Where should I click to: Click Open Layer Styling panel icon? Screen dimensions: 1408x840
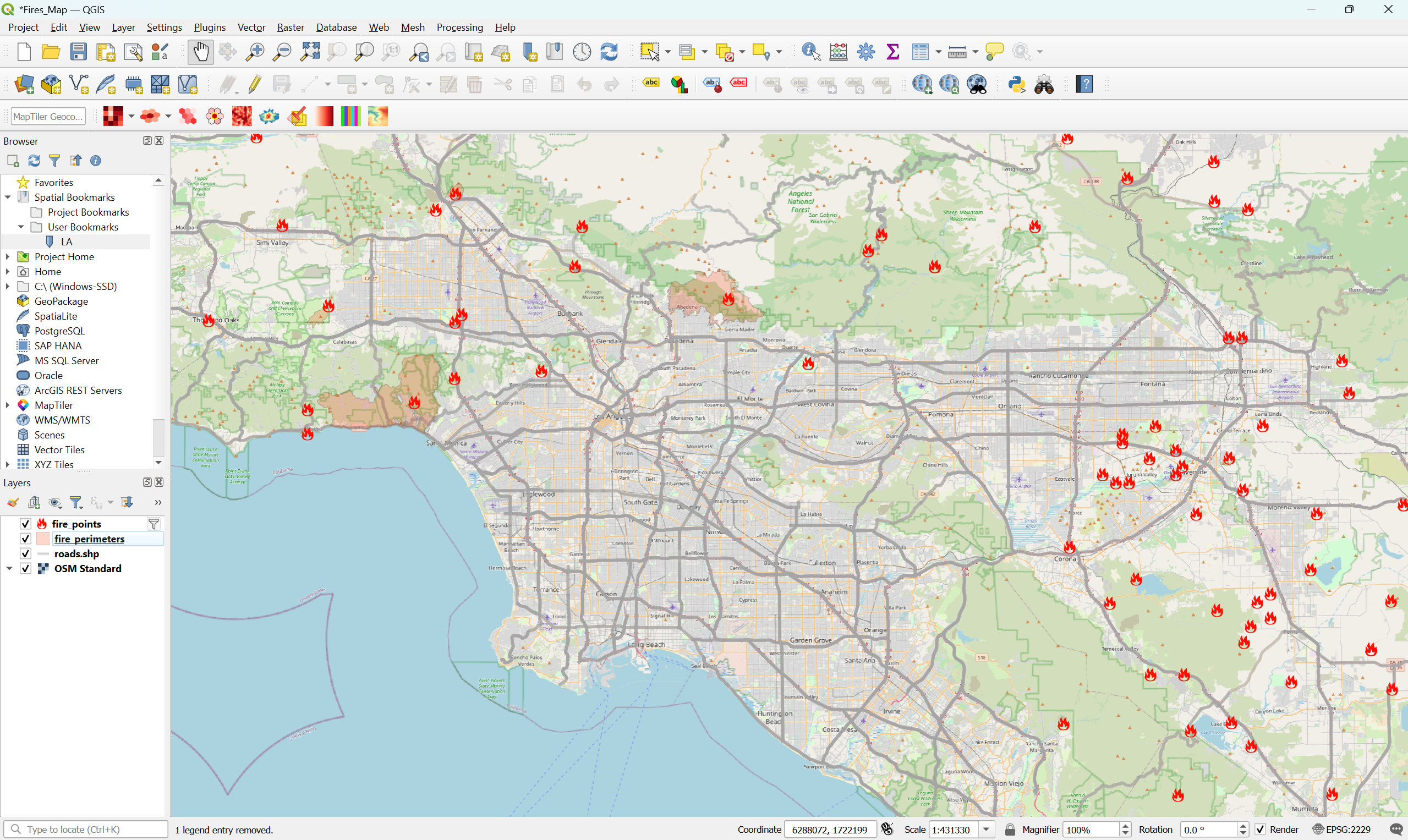[x=13, y=502]
